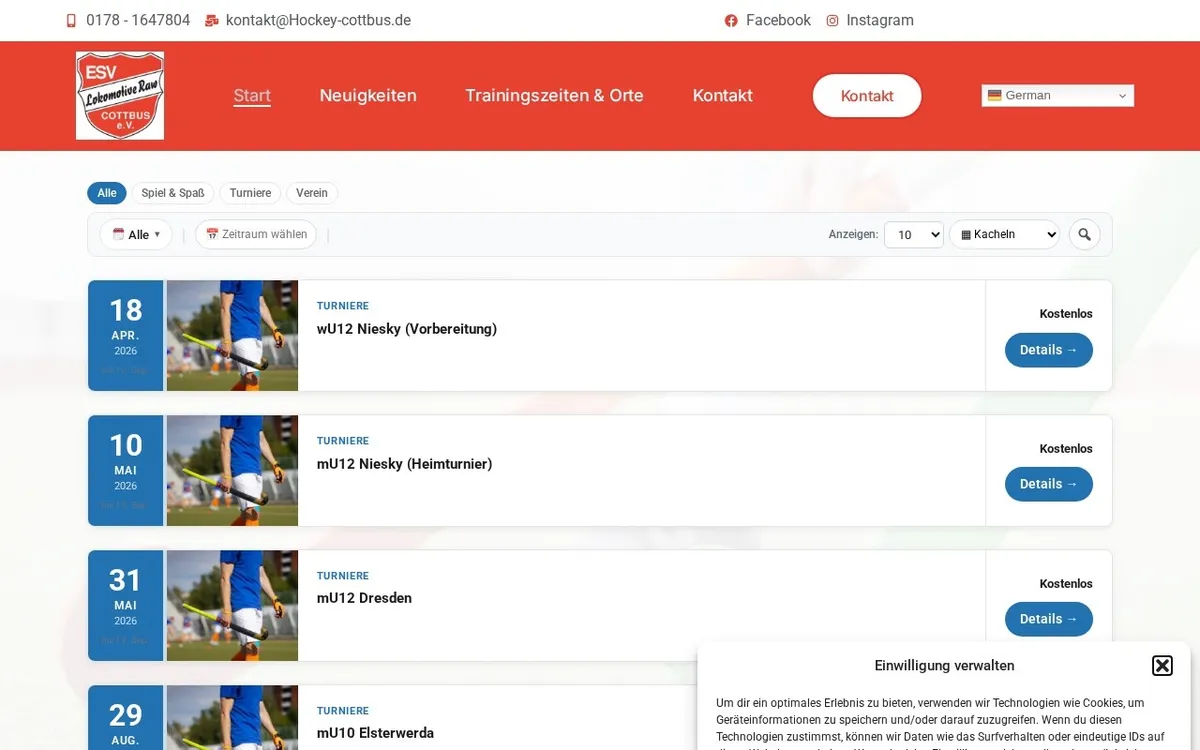Click the white Kontakt pill button
Screen dimensions: 1200x750
867,96
